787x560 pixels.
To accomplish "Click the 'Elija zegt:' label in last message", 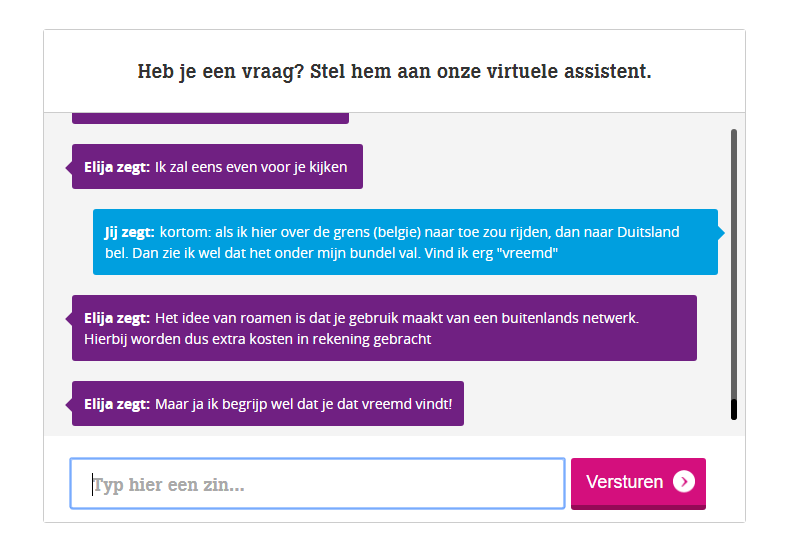I will pyautogui.click(x=117, y=404).
